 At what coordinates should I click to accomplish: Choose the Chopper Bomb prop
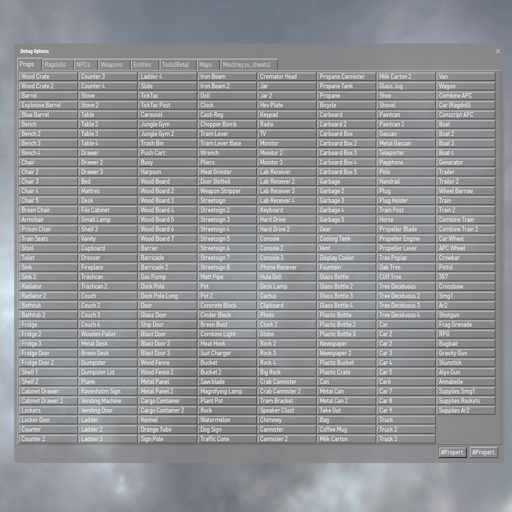(227, 124)
